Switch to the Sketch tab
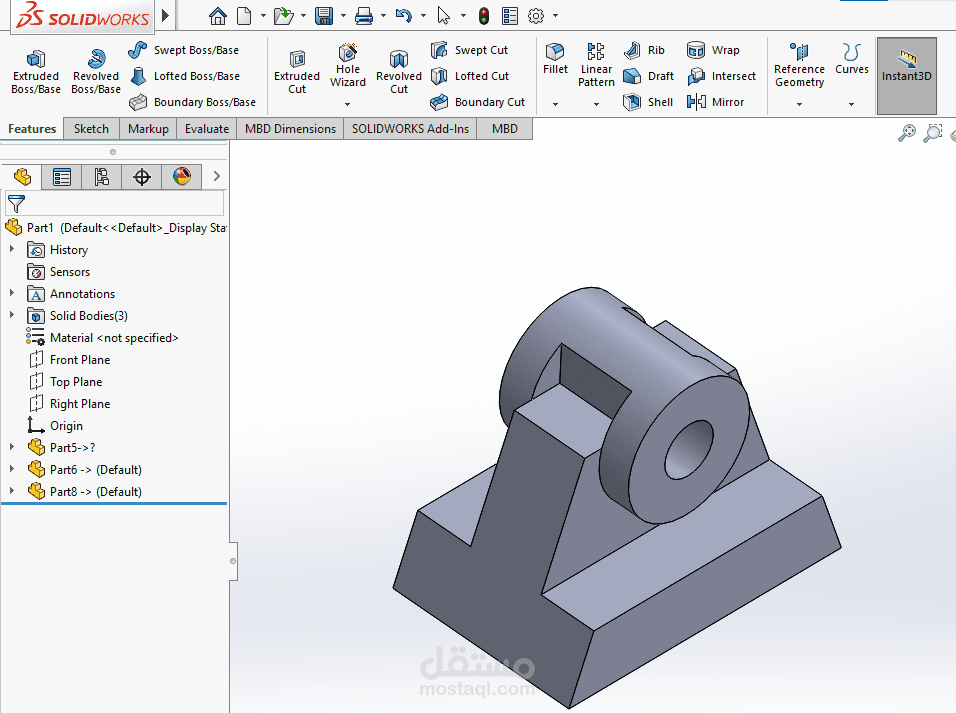 point(91,129)
